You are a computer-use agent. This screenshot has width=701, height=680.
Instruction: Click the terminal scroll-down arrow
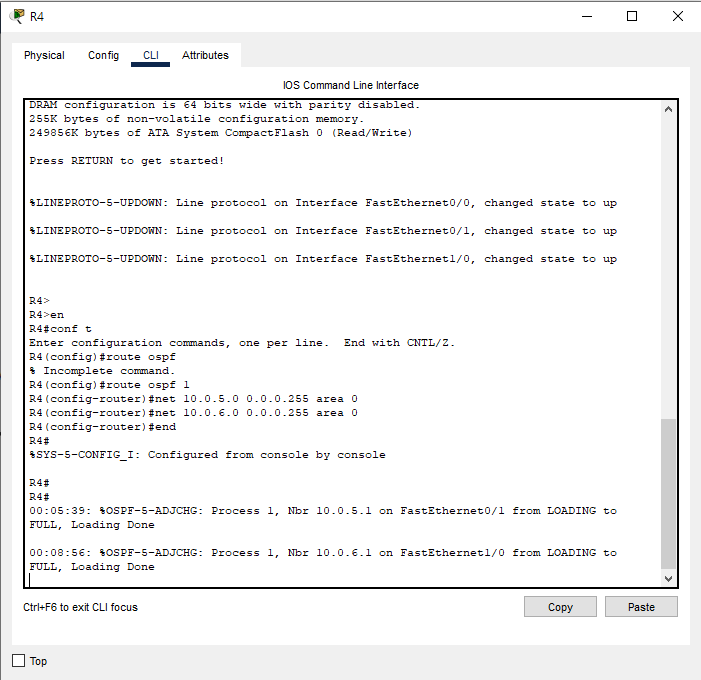pyautogui.click(x=668, y=579)
